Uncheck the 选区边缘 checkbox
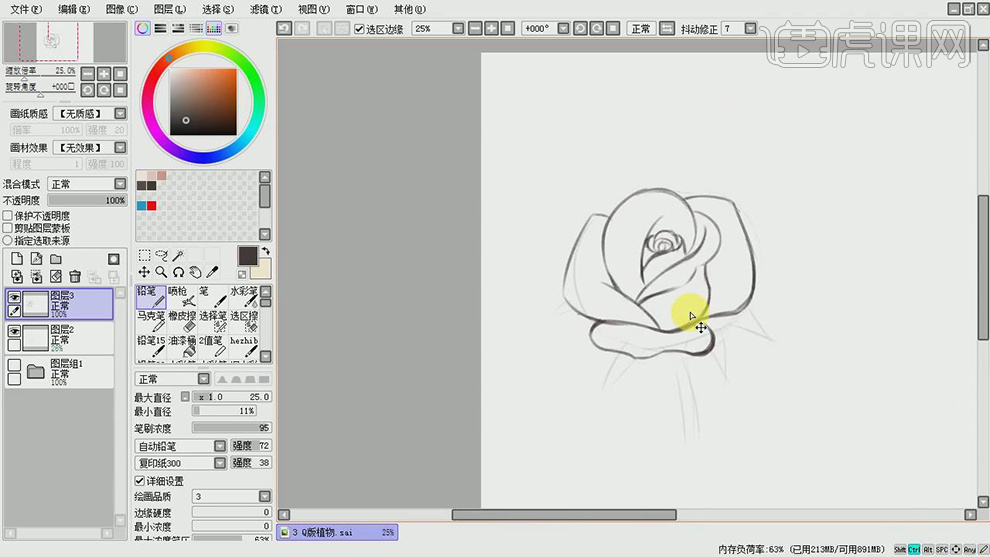990x557 pixels. click(360, 29)
